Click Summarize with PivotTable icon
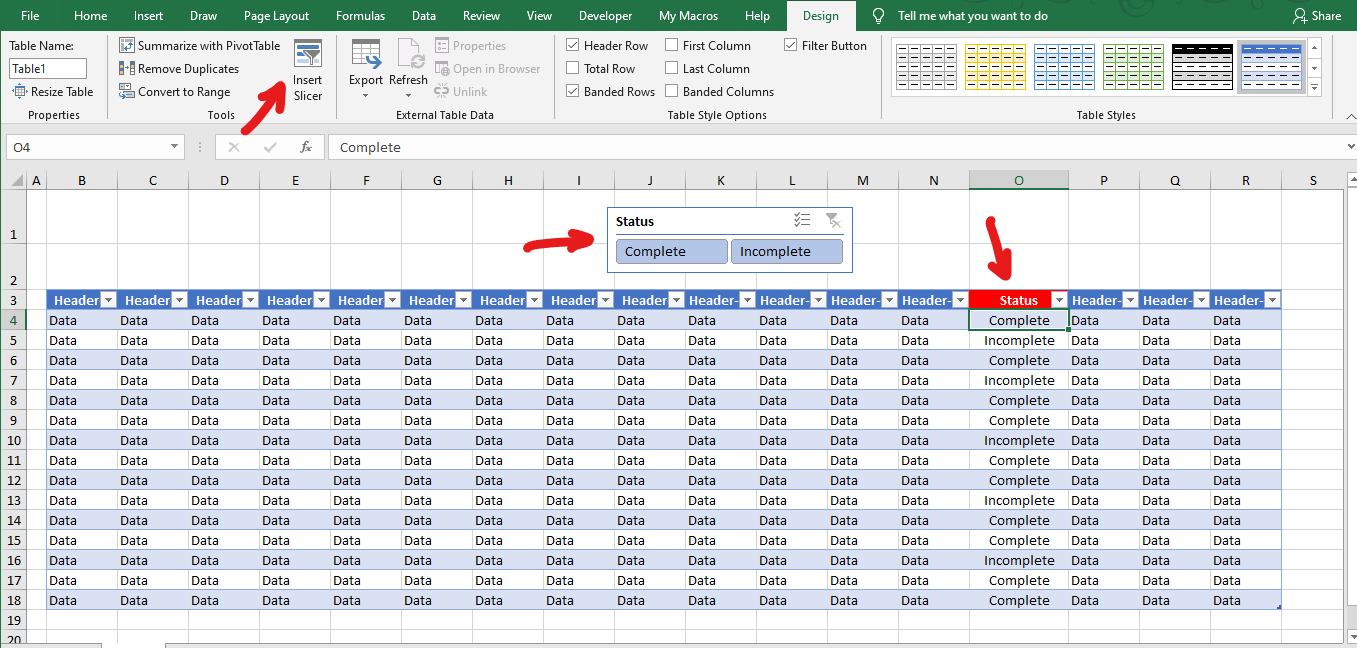The image size is (1357, 648). (x=127, y=46)
